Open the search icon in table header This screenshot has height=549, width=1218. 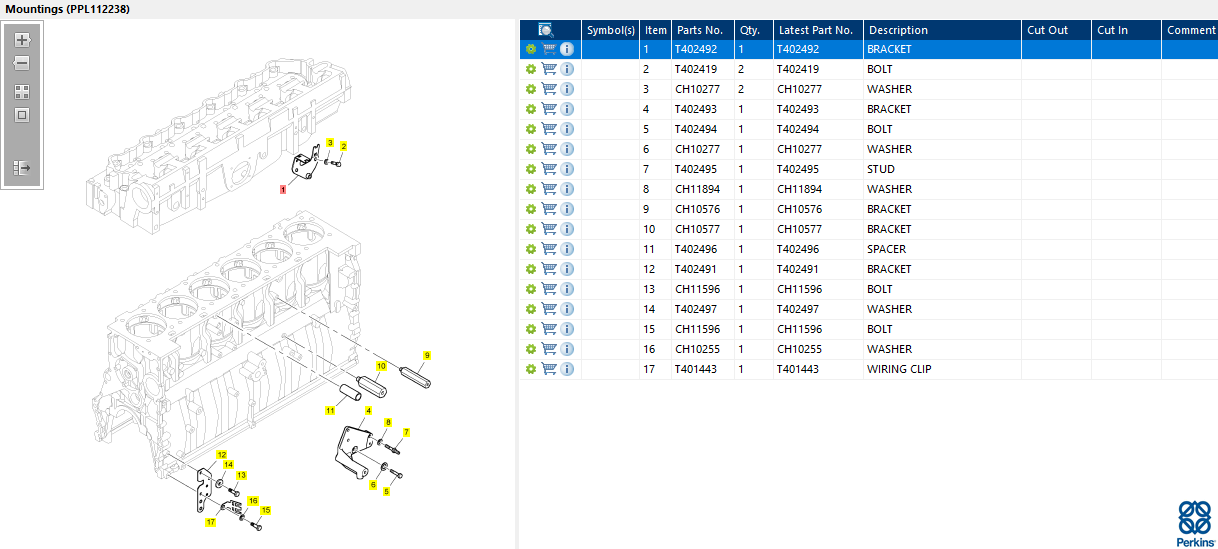[546, 30]
